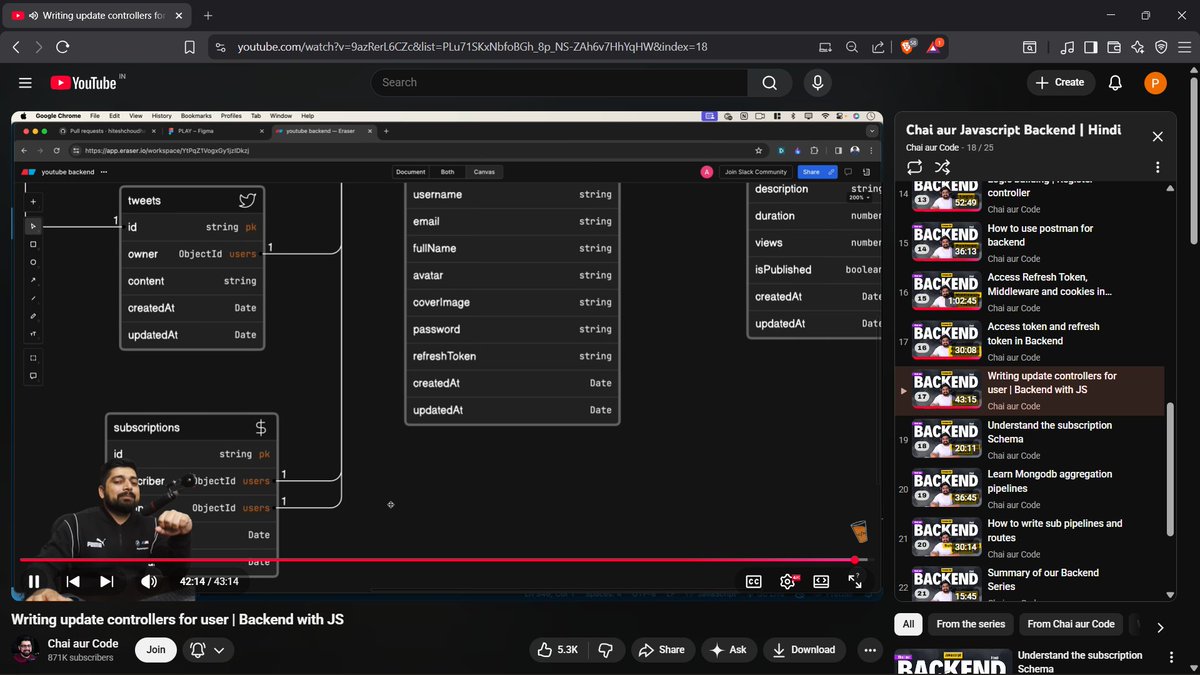
Task: Open the browser playlist music note icon
Action: pos(1067,47)
